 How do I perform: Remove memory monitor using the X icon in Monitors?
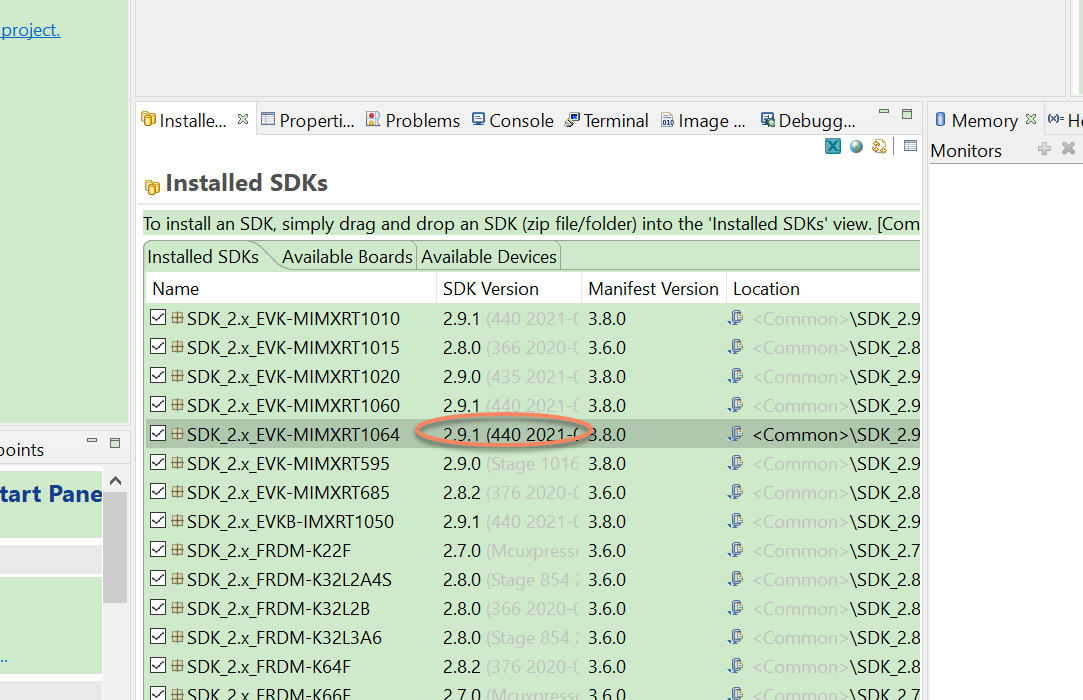click(1067, 148)
